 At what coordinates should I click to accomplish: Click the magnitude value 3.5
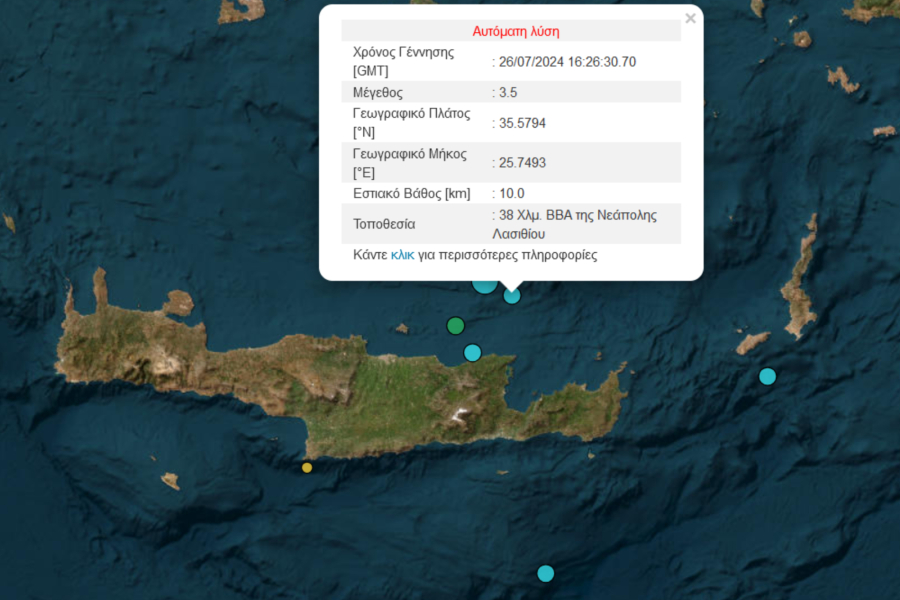click(511, 92)
